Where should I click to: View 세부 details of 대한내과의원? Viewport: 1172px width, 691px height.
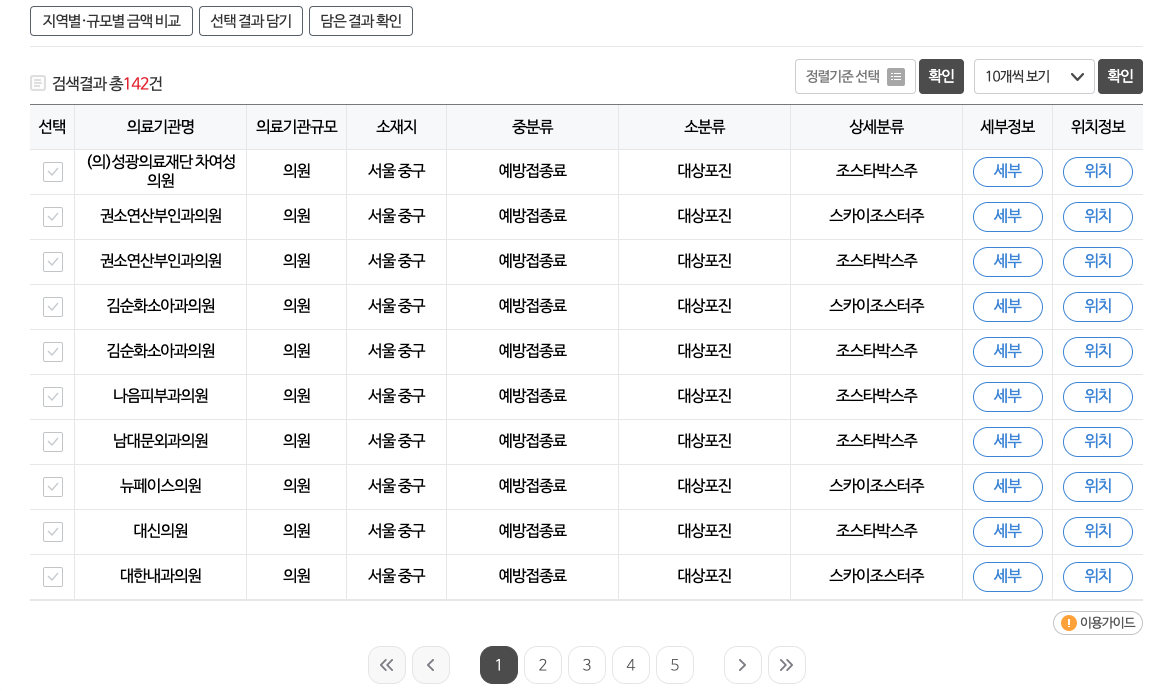coord(1007,577)
